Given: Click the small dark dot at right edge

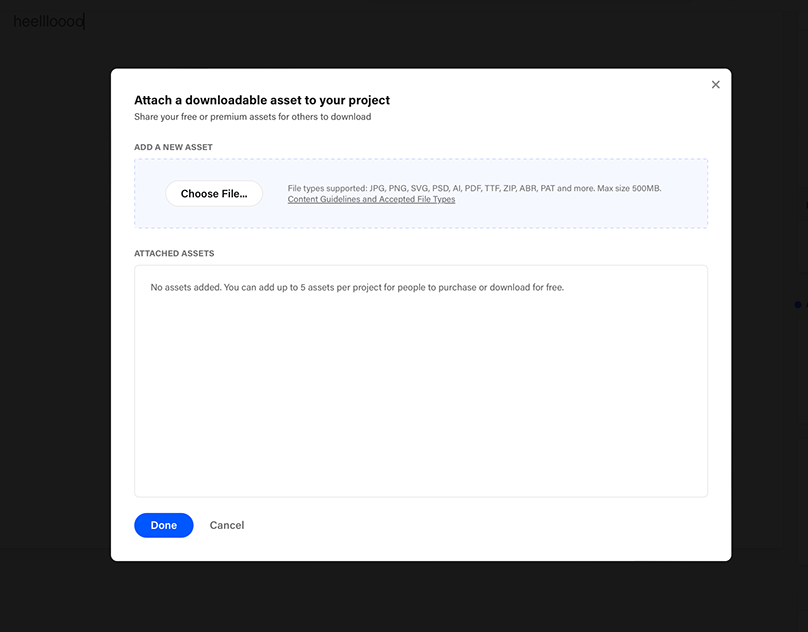Looking at the screenshot, I should (798, 304).
